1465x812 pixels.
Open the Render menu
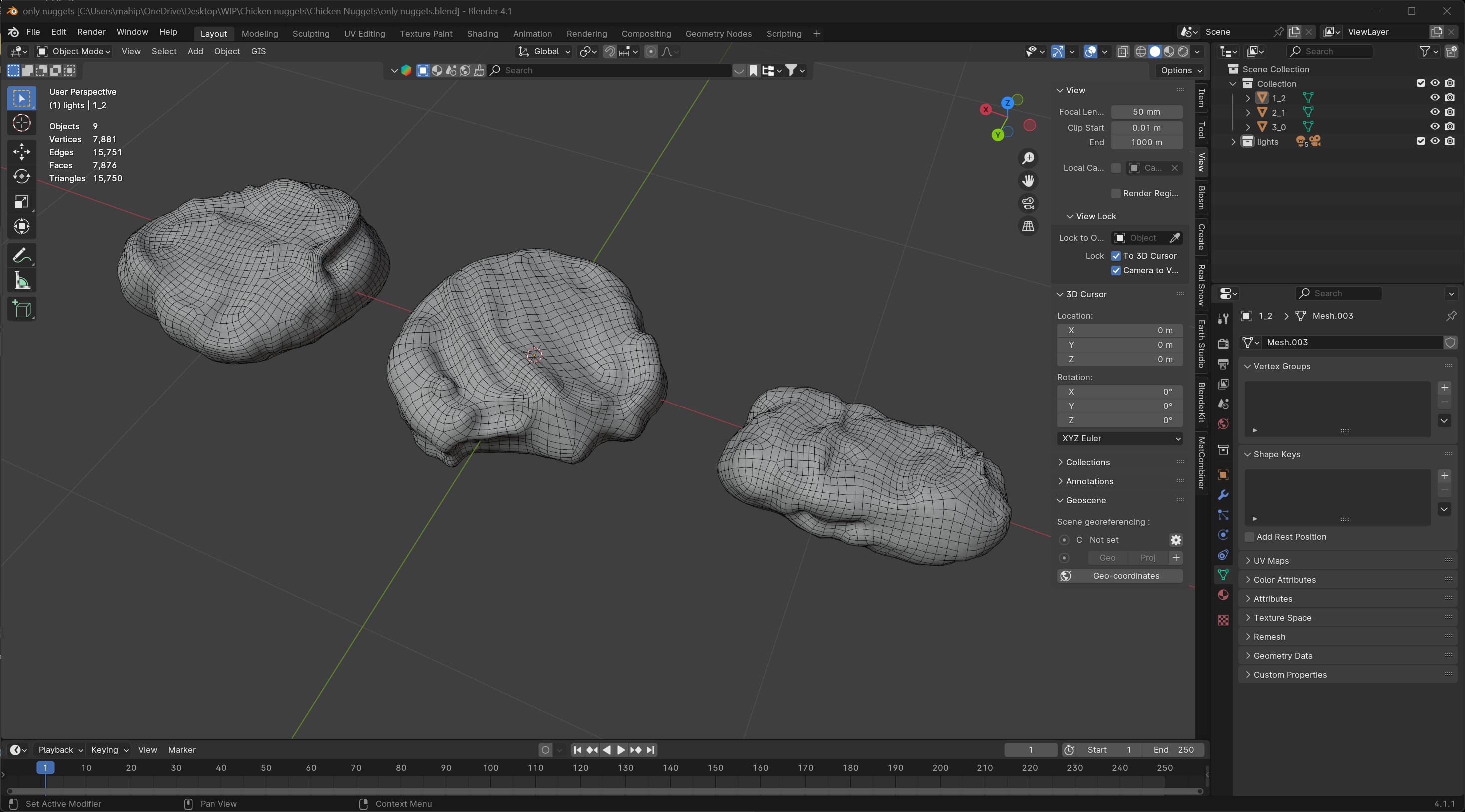[x=91, y=32]
